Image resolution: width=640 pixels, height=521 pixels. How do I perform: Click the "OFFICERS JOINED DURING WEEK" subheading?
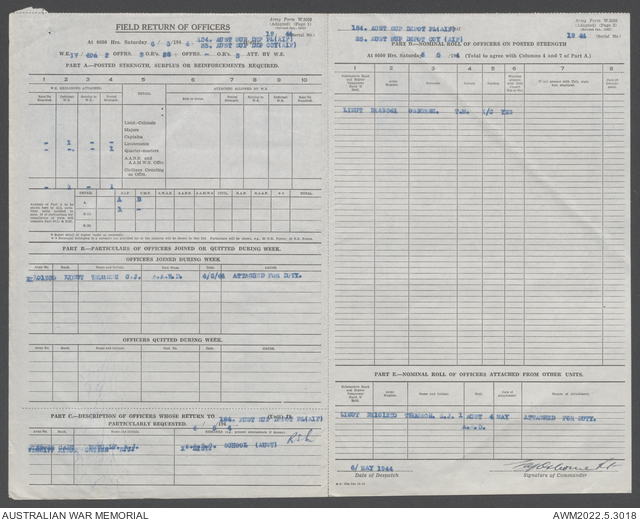pyautogui.click(x=173, y=259)
